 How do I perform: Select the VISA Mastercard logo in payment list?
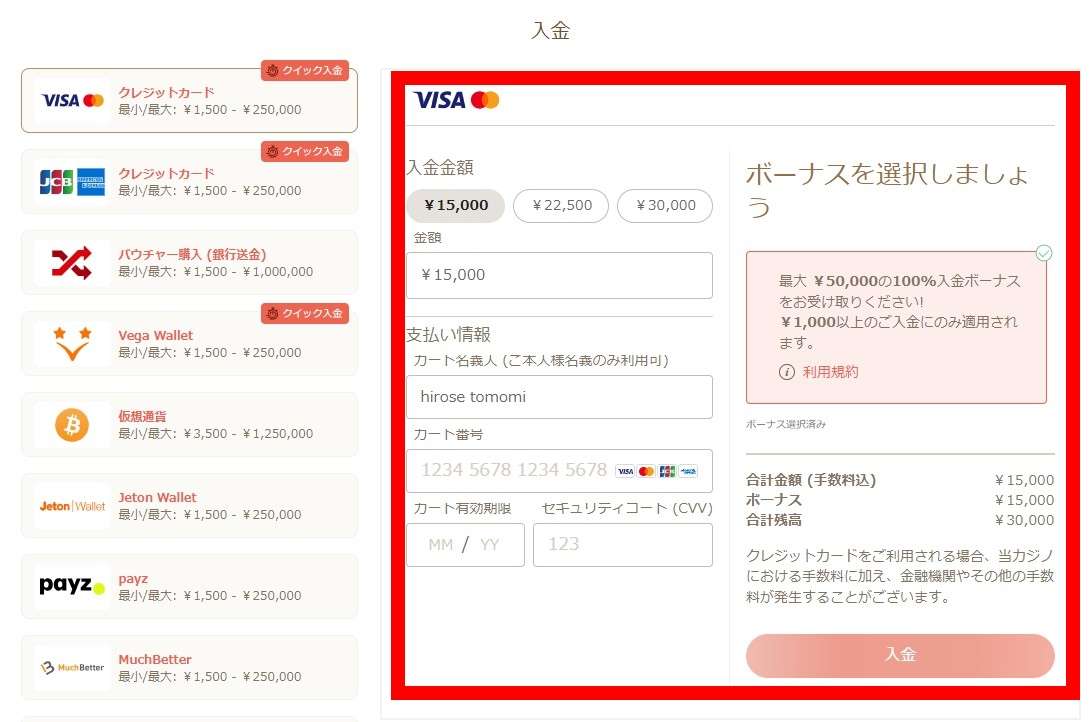[72, 100]
